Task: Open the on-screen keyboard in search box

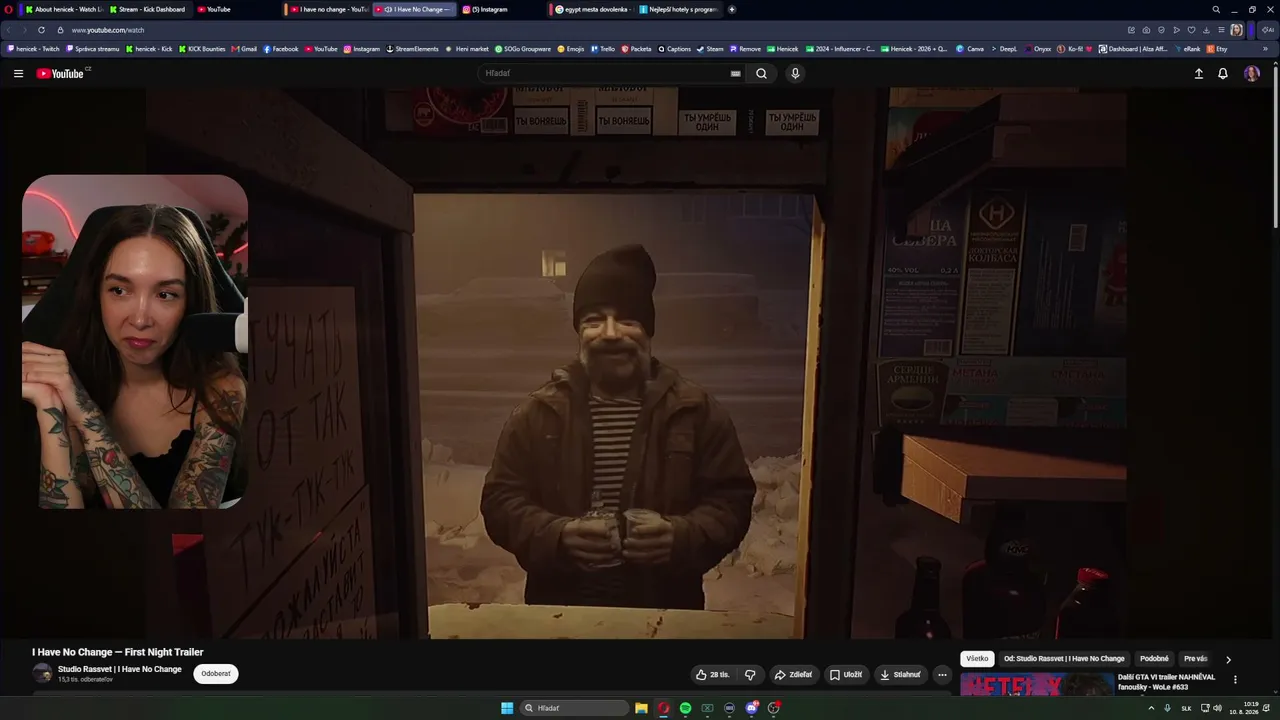Action: pyautogui.click(x=735, y=73)
